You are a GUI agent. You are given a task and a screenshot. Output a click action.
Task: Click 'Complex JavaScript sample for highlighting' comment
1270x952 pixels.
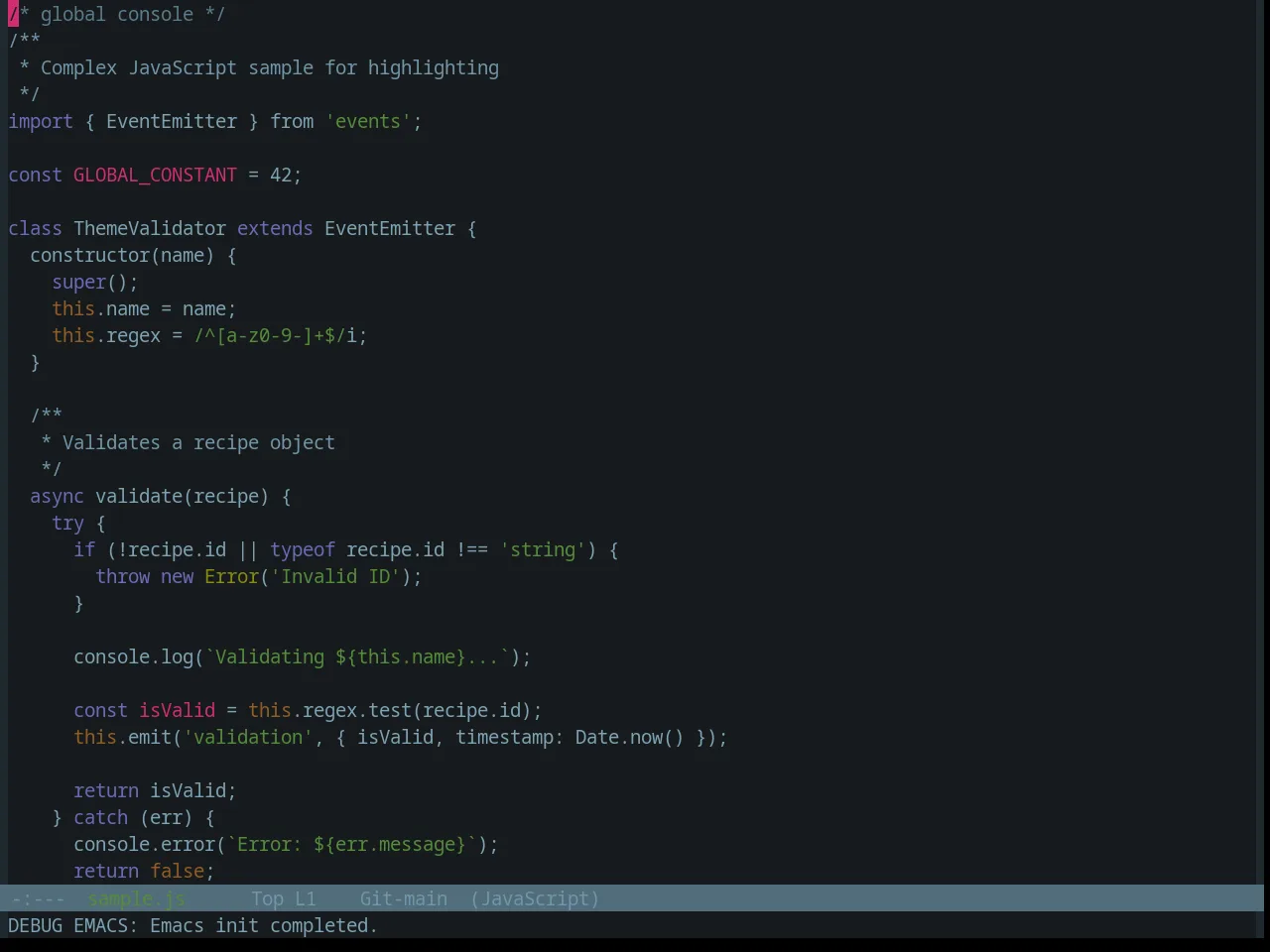pos(270,67)
